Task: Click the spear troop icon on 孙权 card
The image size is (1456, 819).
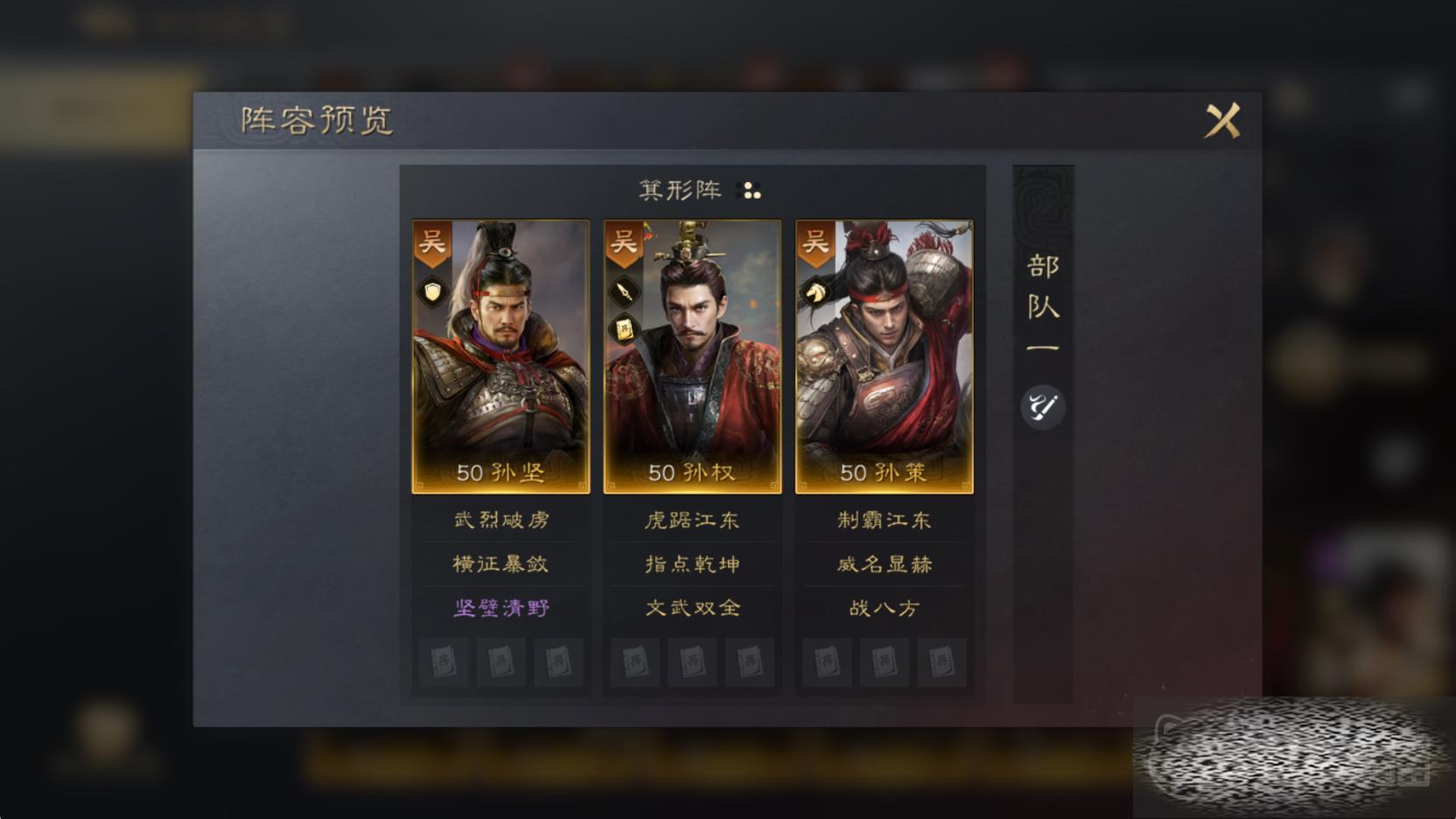Action: click(x=624, y=291)
